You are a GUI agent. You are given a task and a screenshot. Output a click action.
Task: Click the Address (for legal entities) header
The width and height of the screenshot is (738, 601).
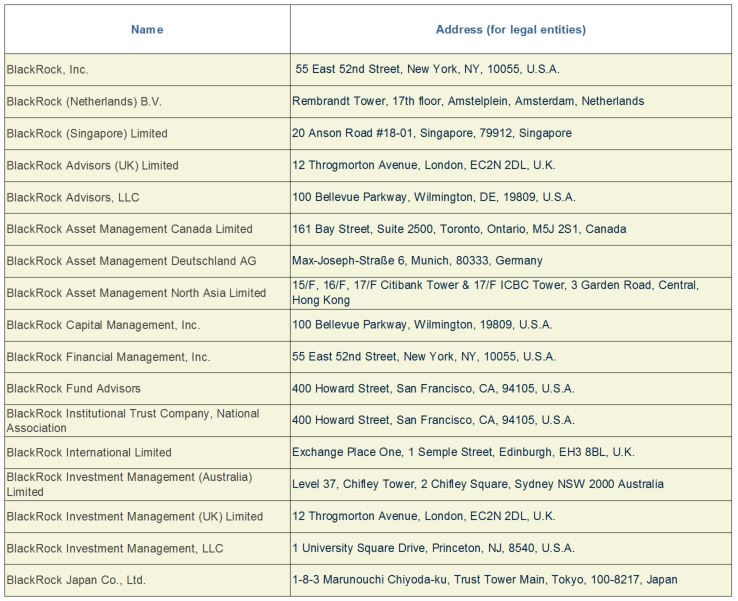pyautogui.click(x=511, y=30)
